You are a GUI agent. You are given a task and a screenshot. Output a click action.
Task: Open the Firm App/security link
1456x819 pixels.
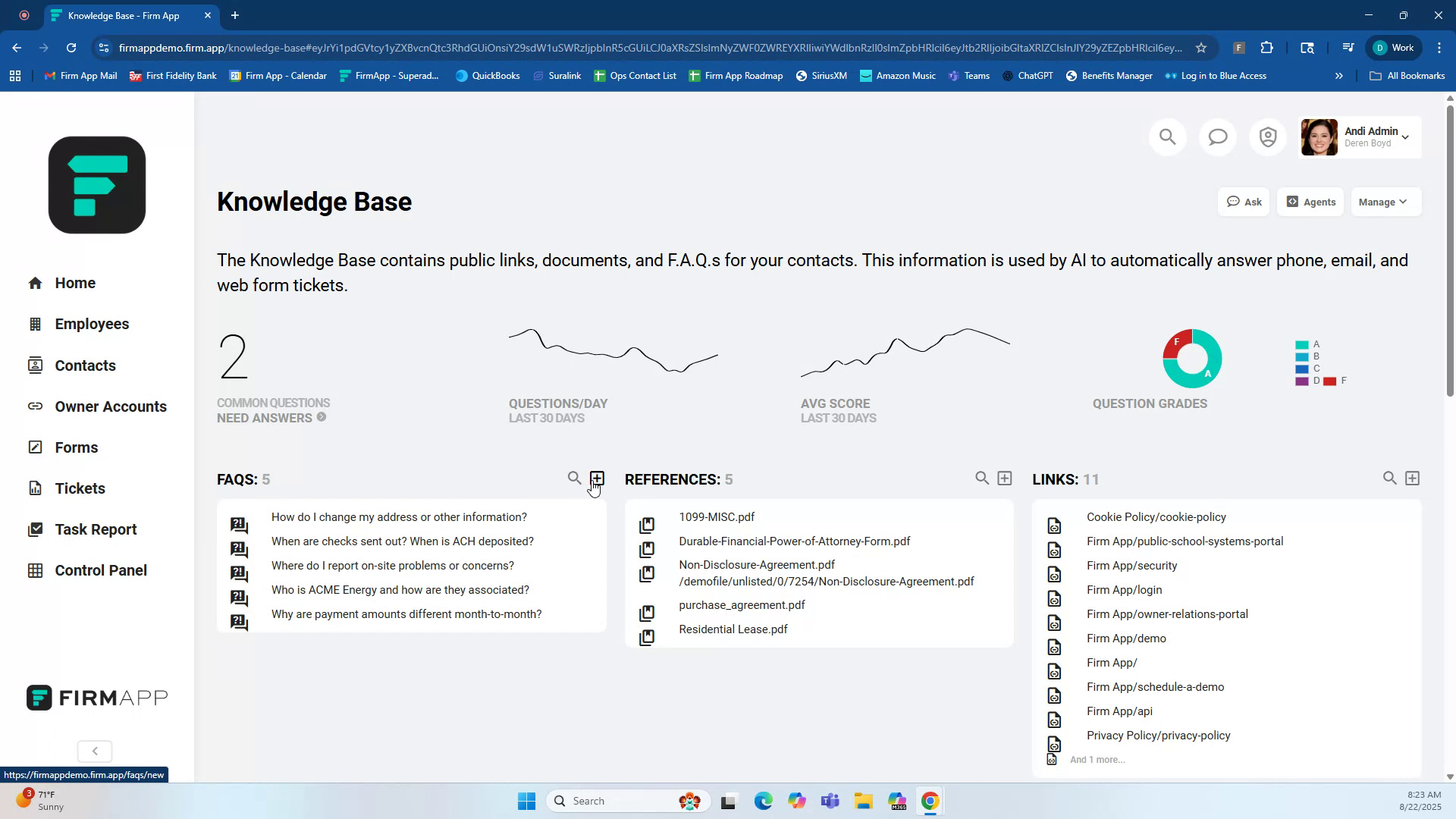(1131, 565)
